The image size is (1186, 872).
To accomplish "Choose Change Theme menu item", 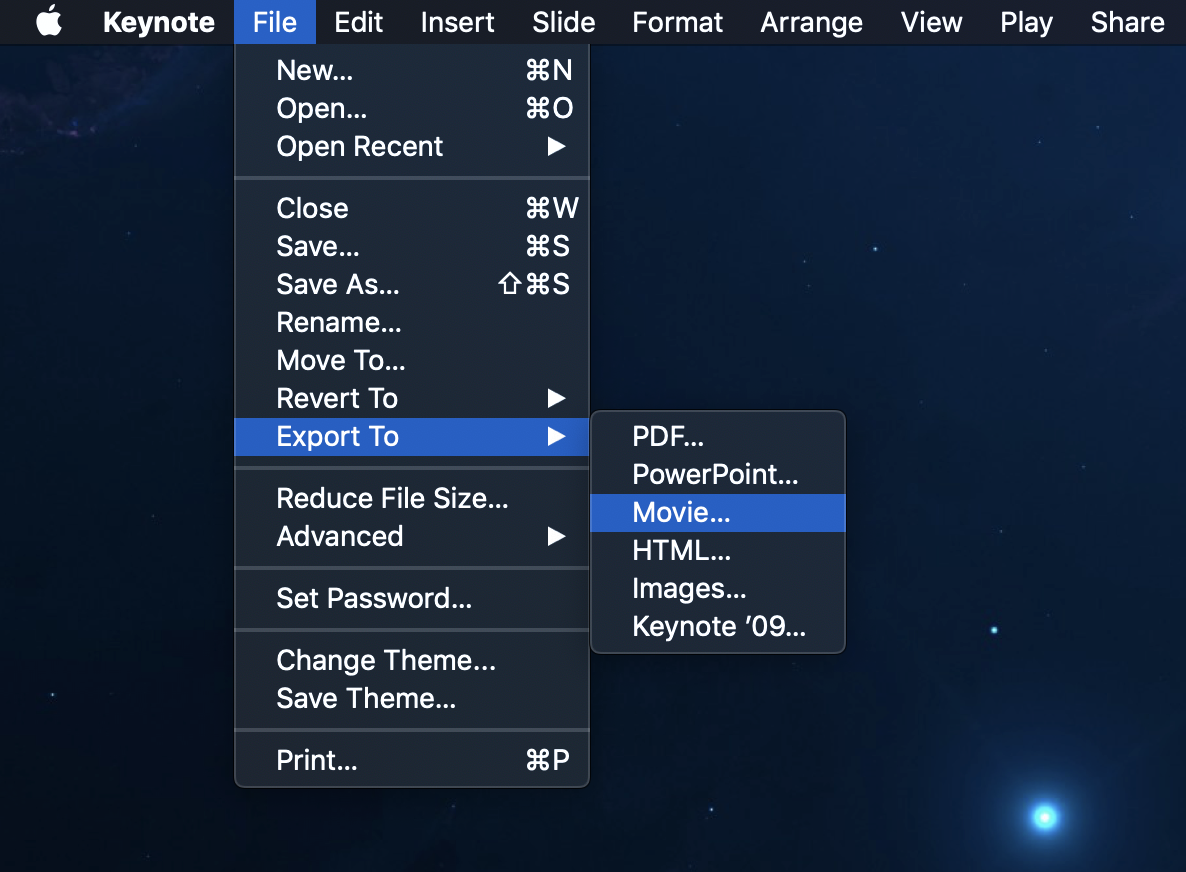I will coord(386,661).
